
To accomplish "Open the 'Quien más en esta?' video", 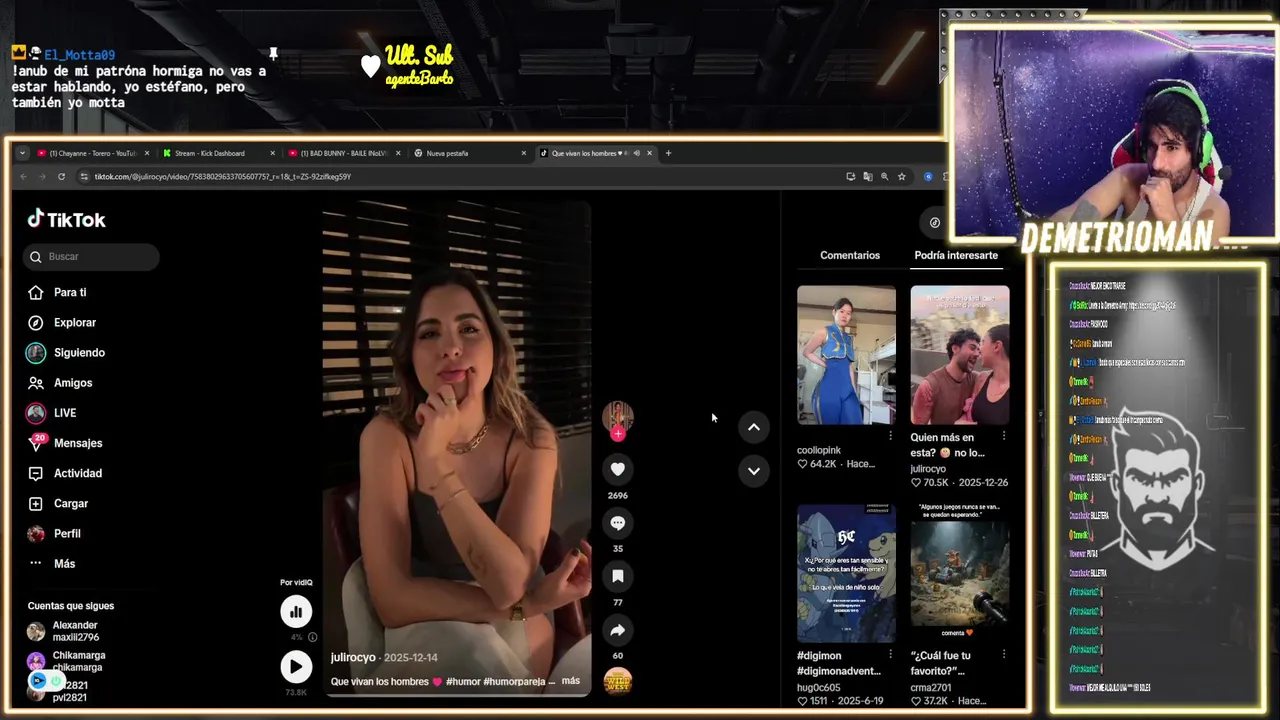I will click(x=960, y=355).
